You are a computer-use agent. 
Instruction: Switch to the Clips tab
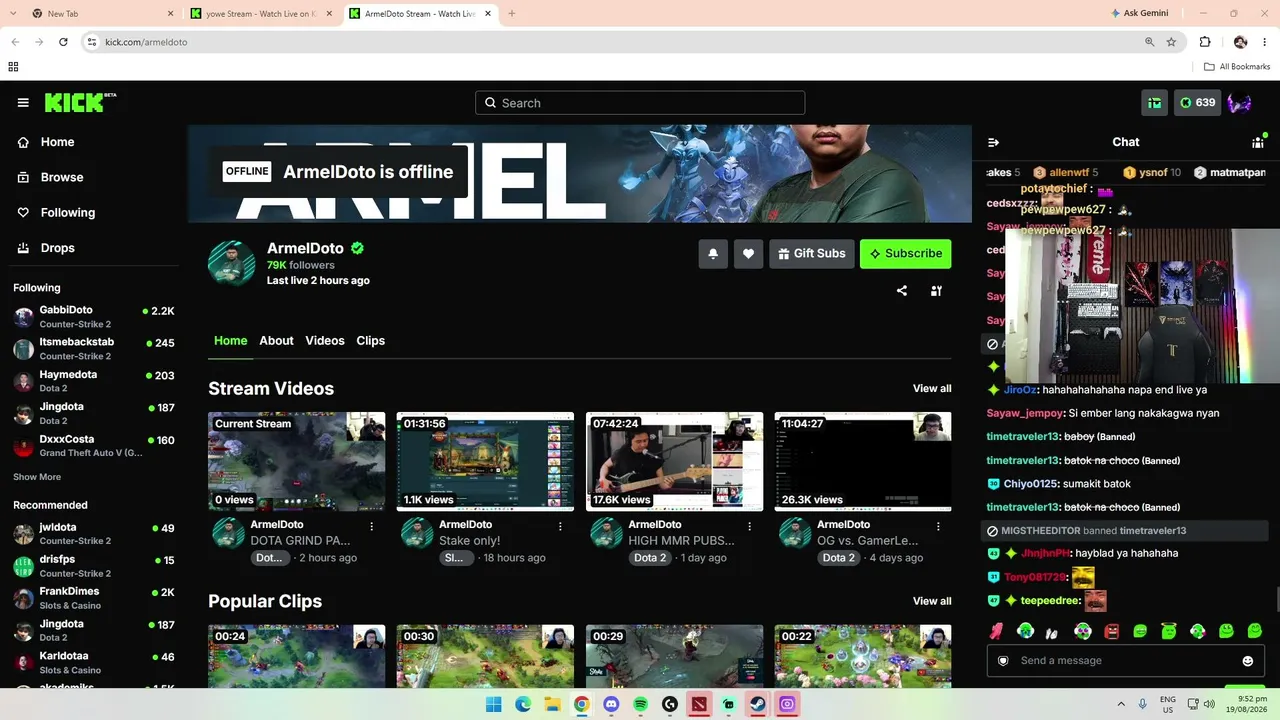click(x=371, y=341)
